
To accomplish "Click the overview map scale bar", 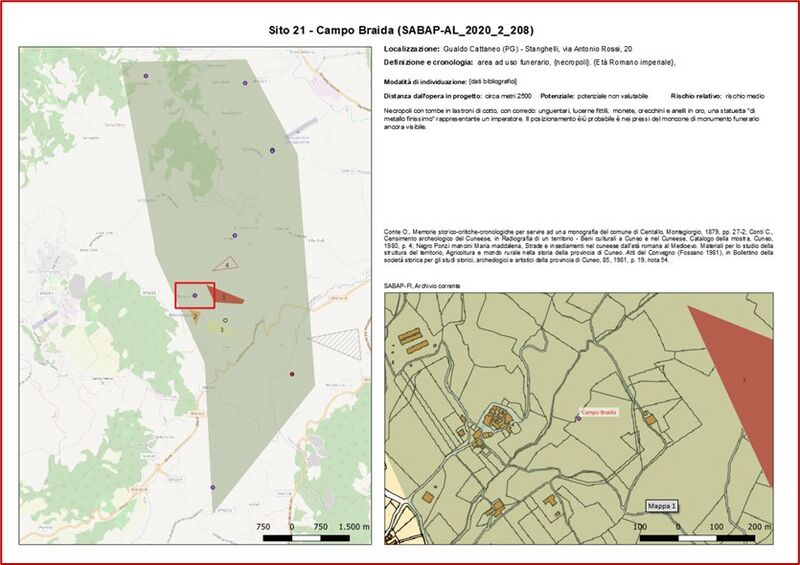I will pyautogui.click(x=316, y=537).
